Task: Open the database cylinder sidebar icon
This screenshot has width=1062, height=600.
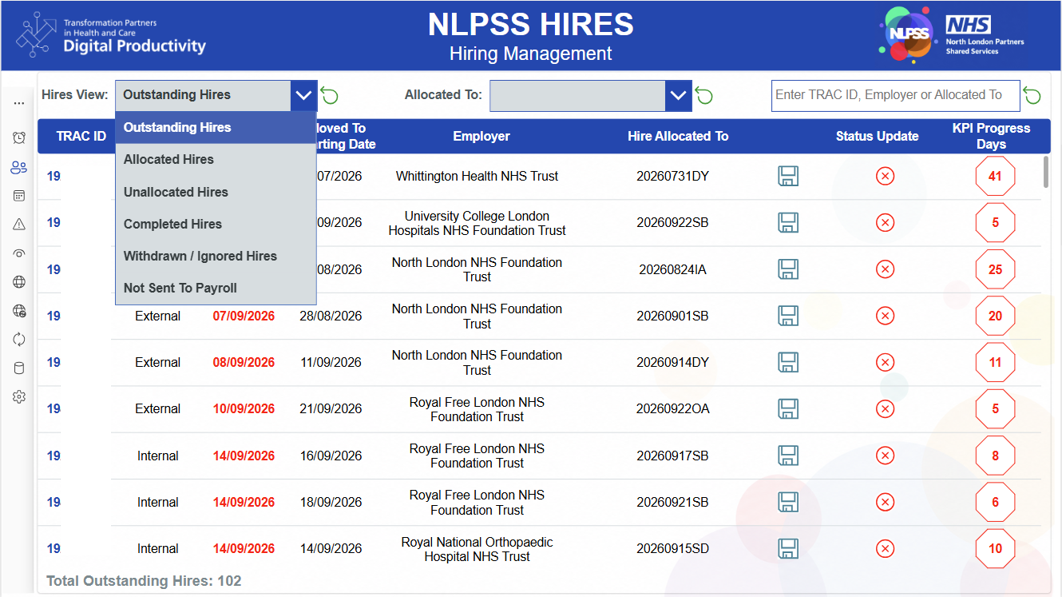Action: (19, 368)
